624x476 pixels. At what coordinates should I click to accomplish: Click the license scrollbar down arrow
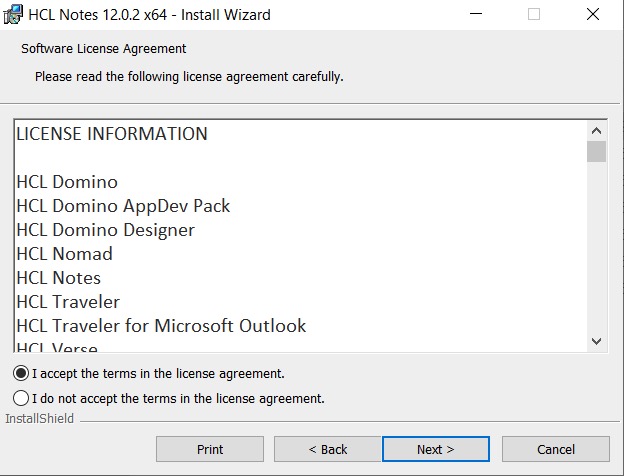click(x=597, y=341)
